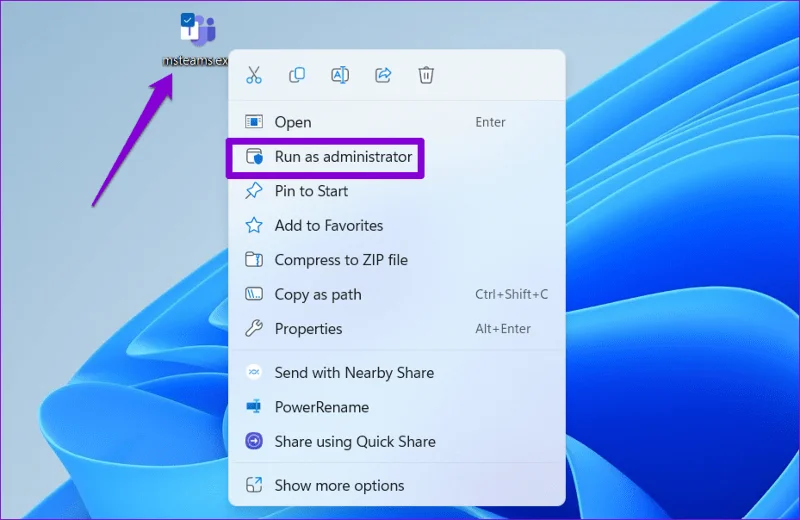Open Properties from the context menu
Image resolution: width=800 pixels, height=520 pixels.
(397, 329)
